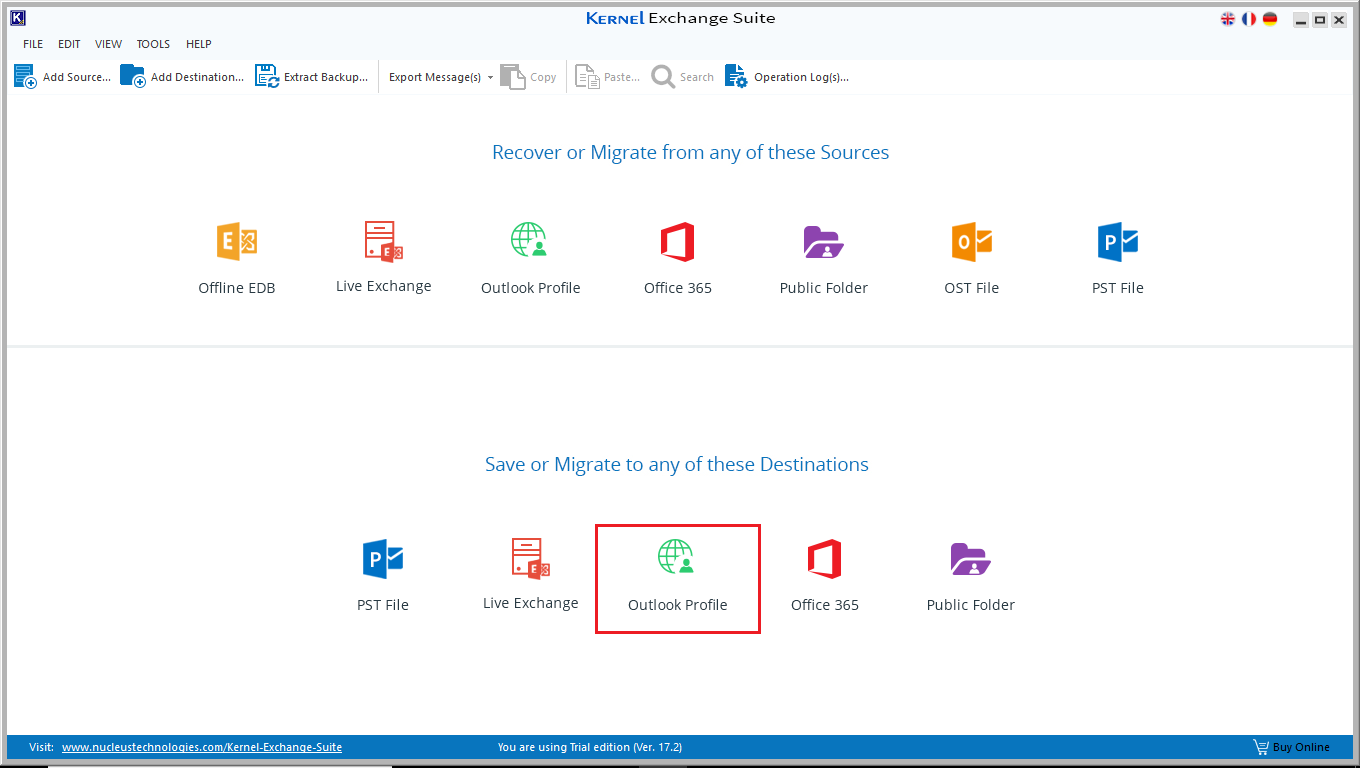This screenshot has width=1360, height=768.
Task: Click the Kernel app icon in title bar
Action: tap(17, 18)
